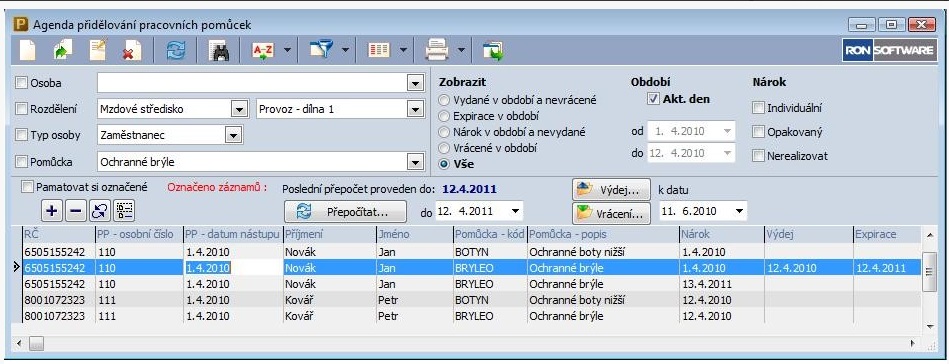Click the vertical scrollbar down arrow
This screenshot has height=364, width=949.
tap(930, 326)
